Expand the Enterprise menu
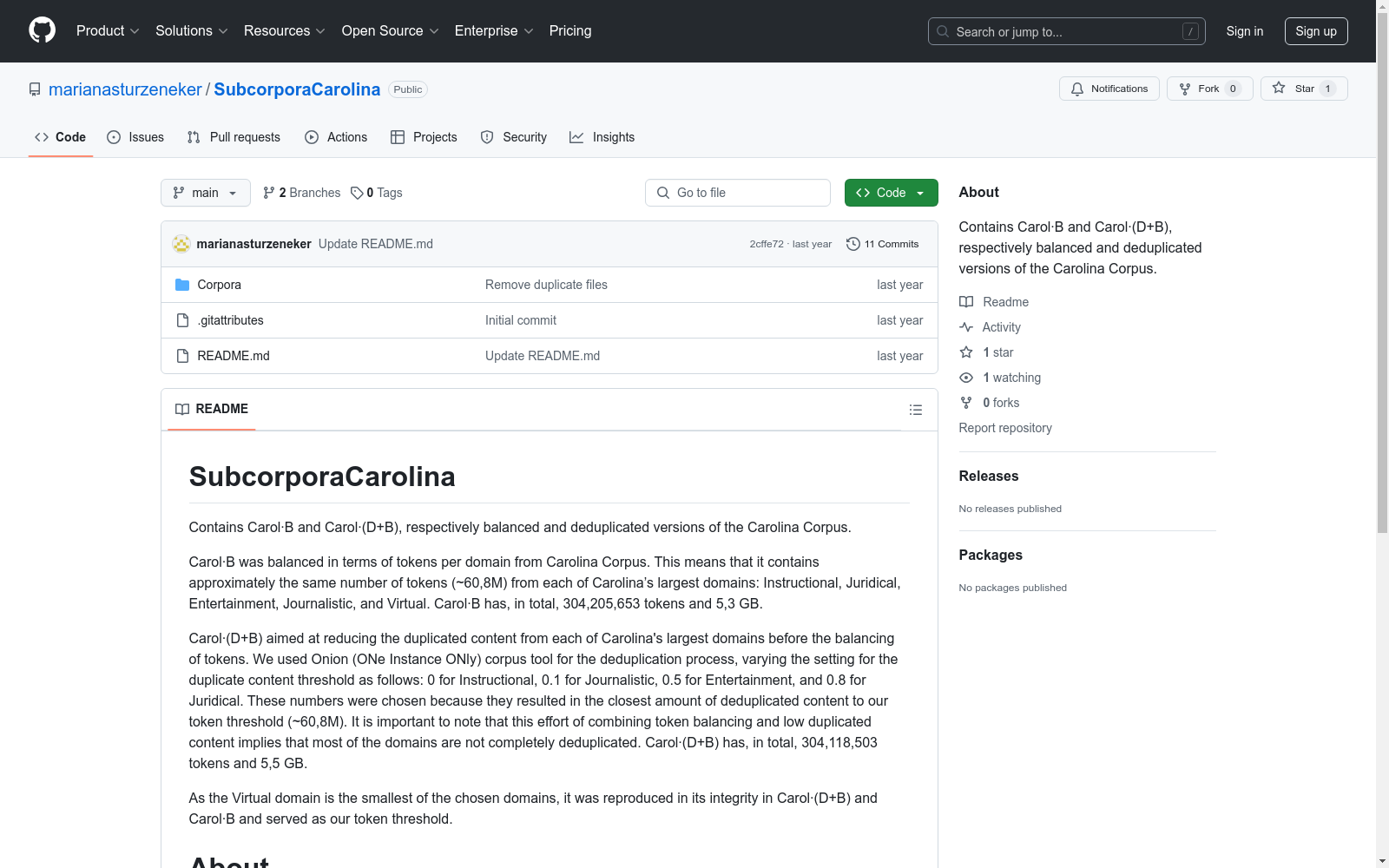The image size is (1389, 868). [493, 31]
